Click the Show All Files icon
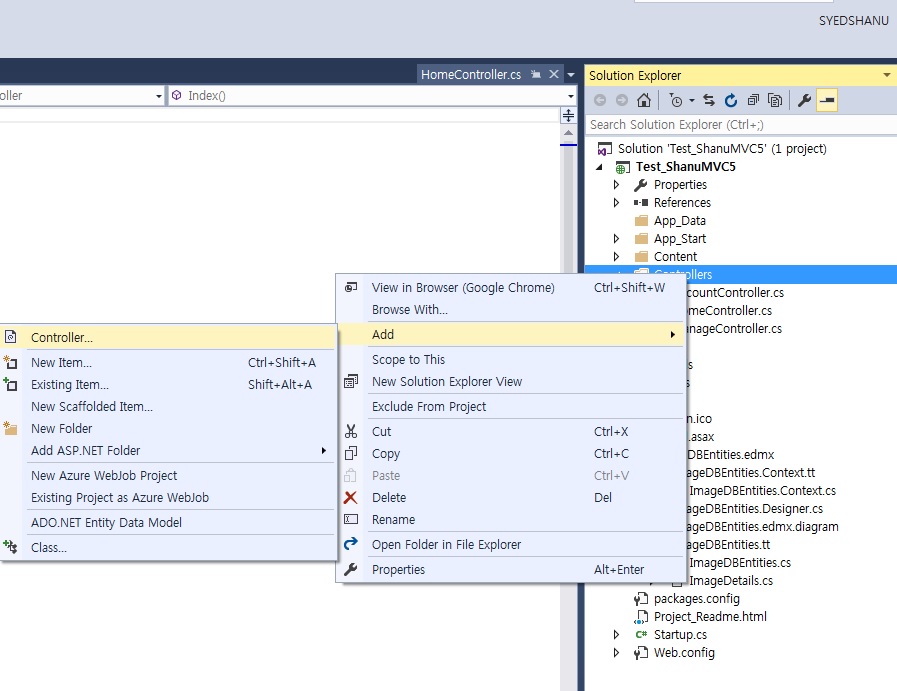This screenshot has width=897, height=691. [x=775, y=100]
